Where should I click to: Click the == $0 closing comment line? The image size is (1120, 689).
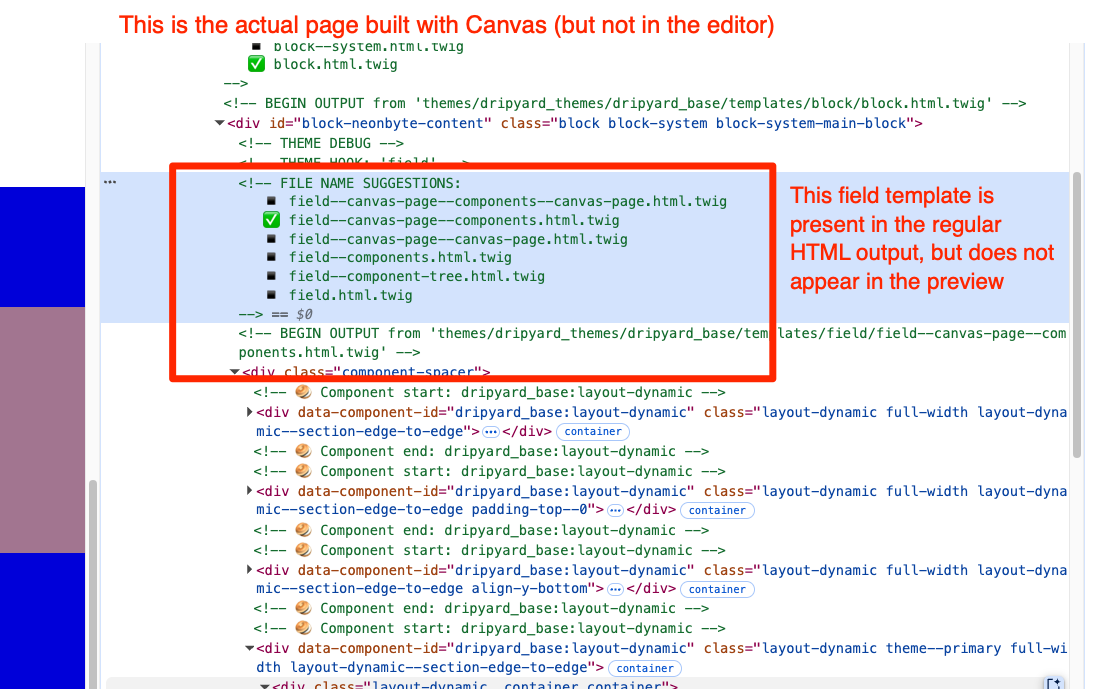pos(276,314)
